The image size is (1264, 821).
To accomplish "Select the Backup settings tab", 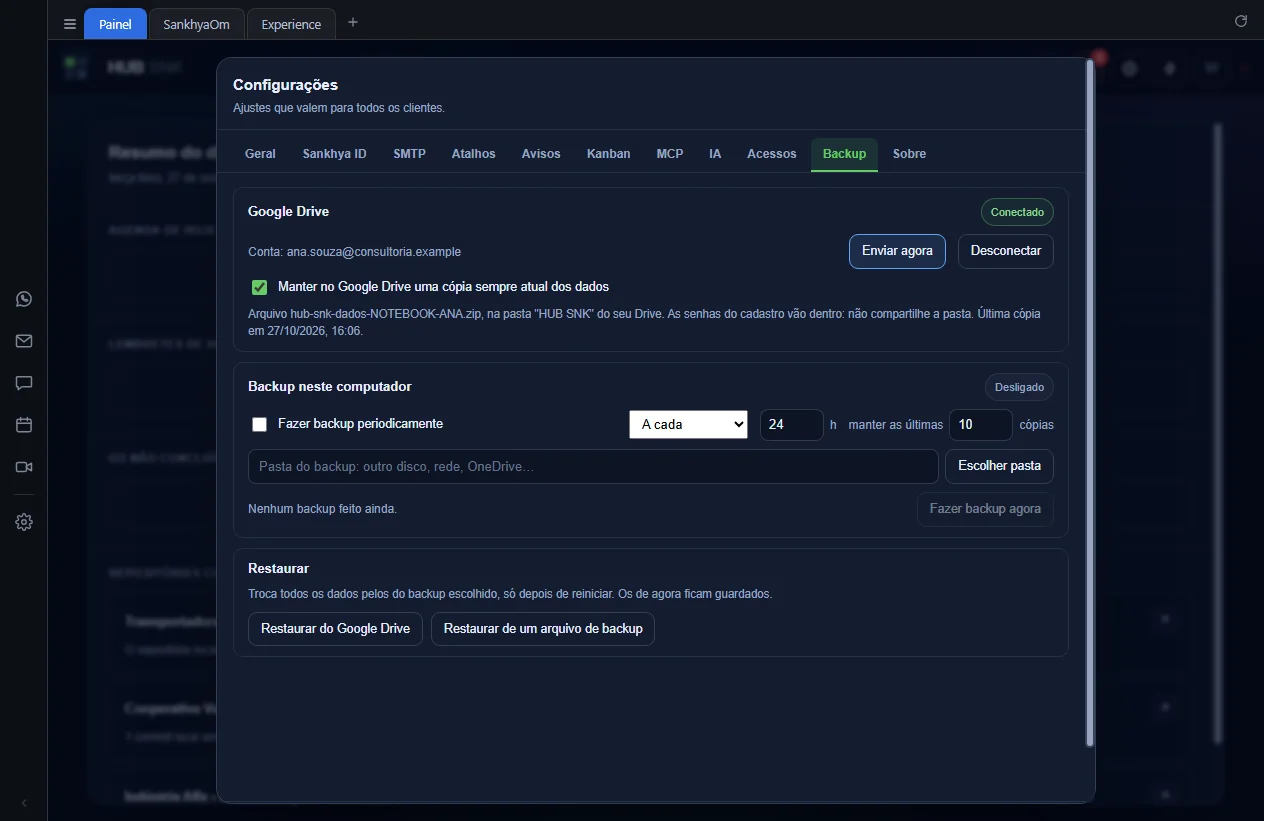I will [x=844, y=154].
